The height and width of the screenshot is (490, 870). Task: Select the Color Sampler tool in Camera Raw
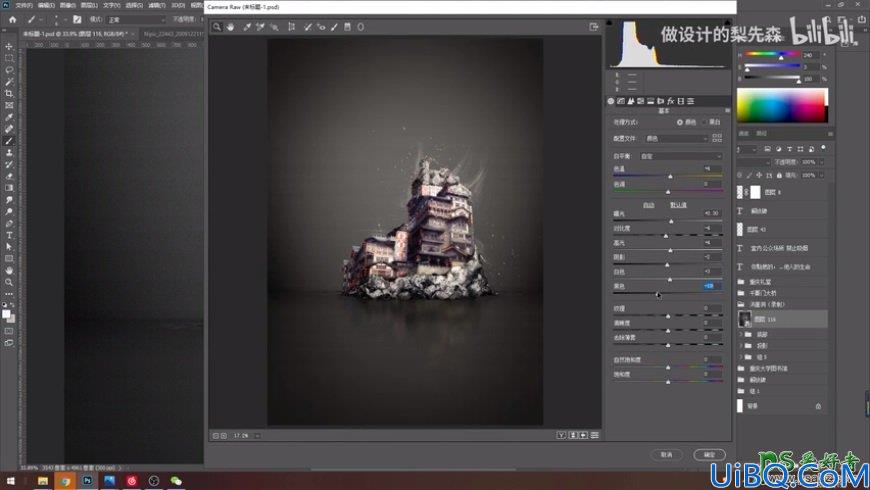tap(260, 27)
